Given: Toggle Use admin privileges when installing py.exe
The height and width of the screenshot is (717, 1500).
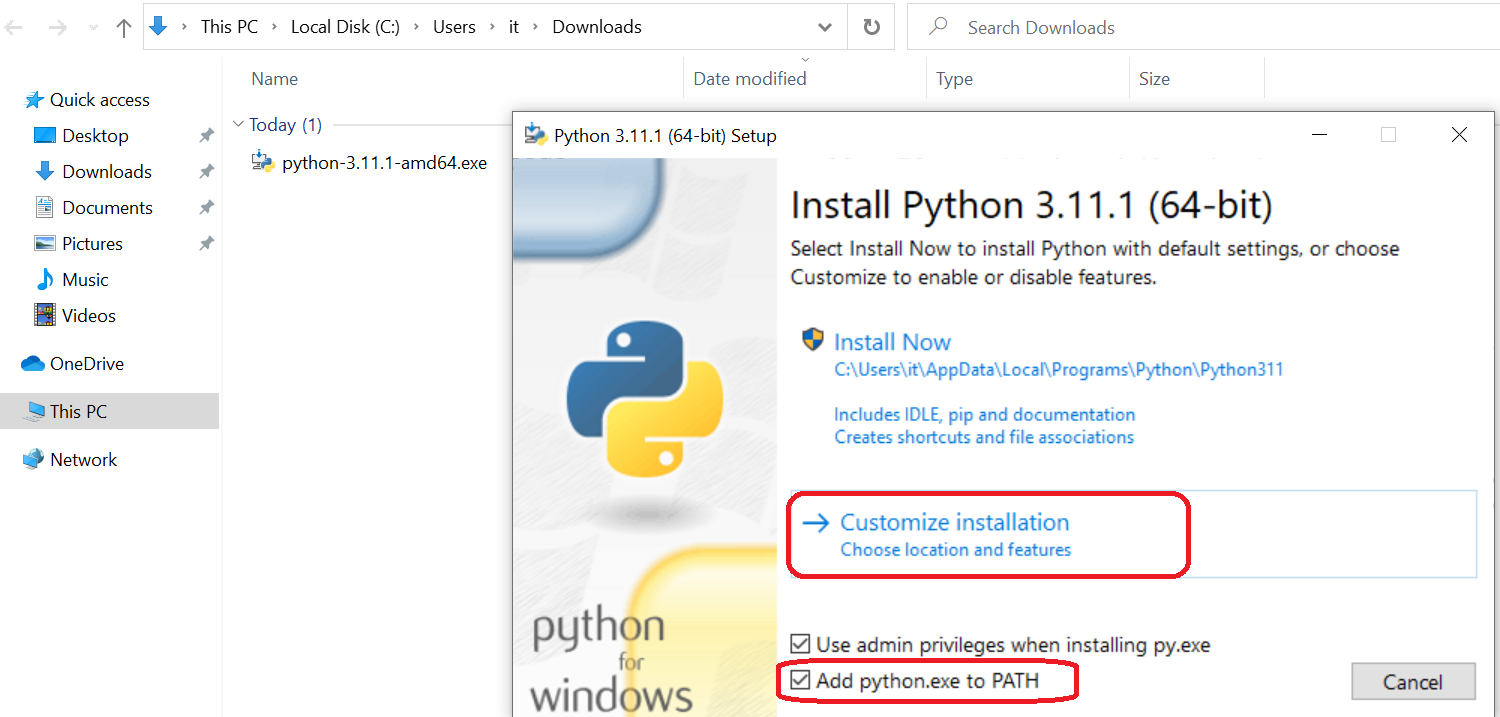Looking at the screenshot, I should (x=801, y=644).
